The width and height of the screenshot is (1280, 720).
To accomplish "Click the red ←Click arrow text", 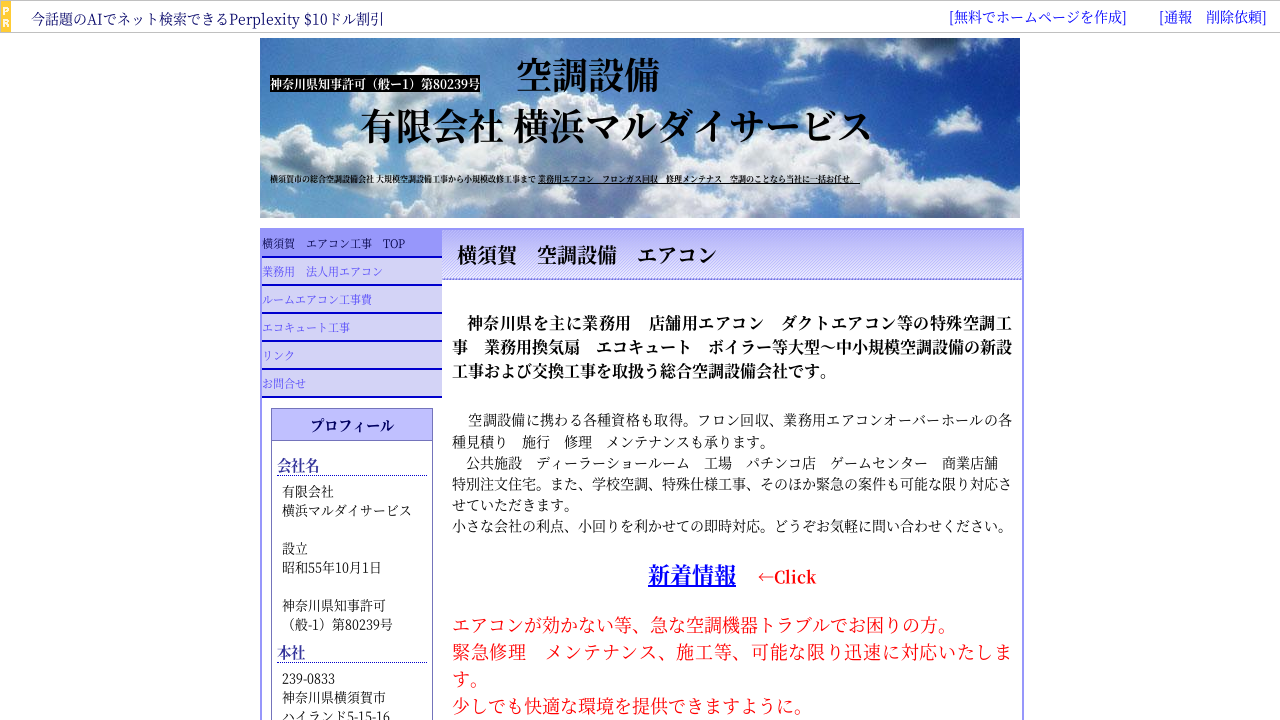I will (x=786, y=577).
